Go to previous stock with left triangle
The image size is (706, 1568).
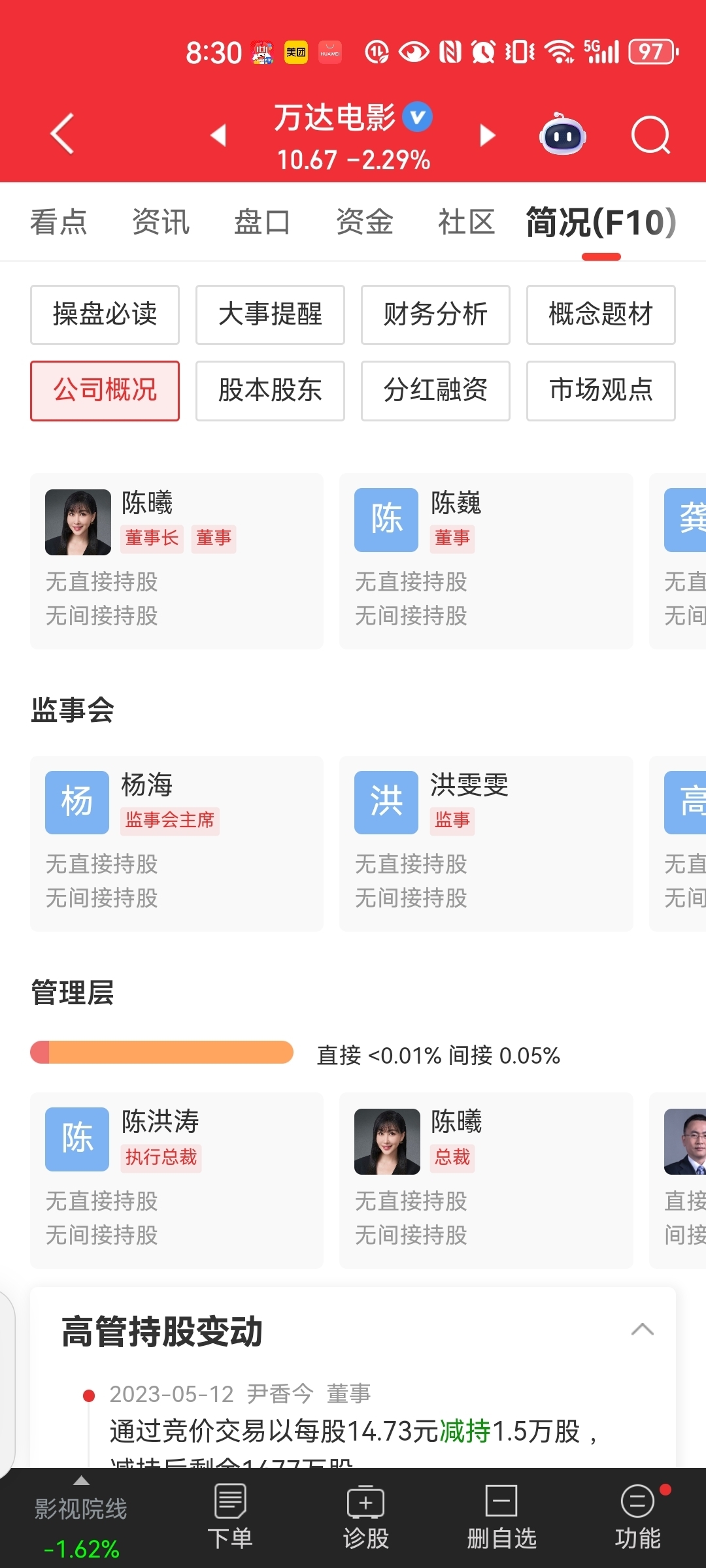tap(218, 135)
